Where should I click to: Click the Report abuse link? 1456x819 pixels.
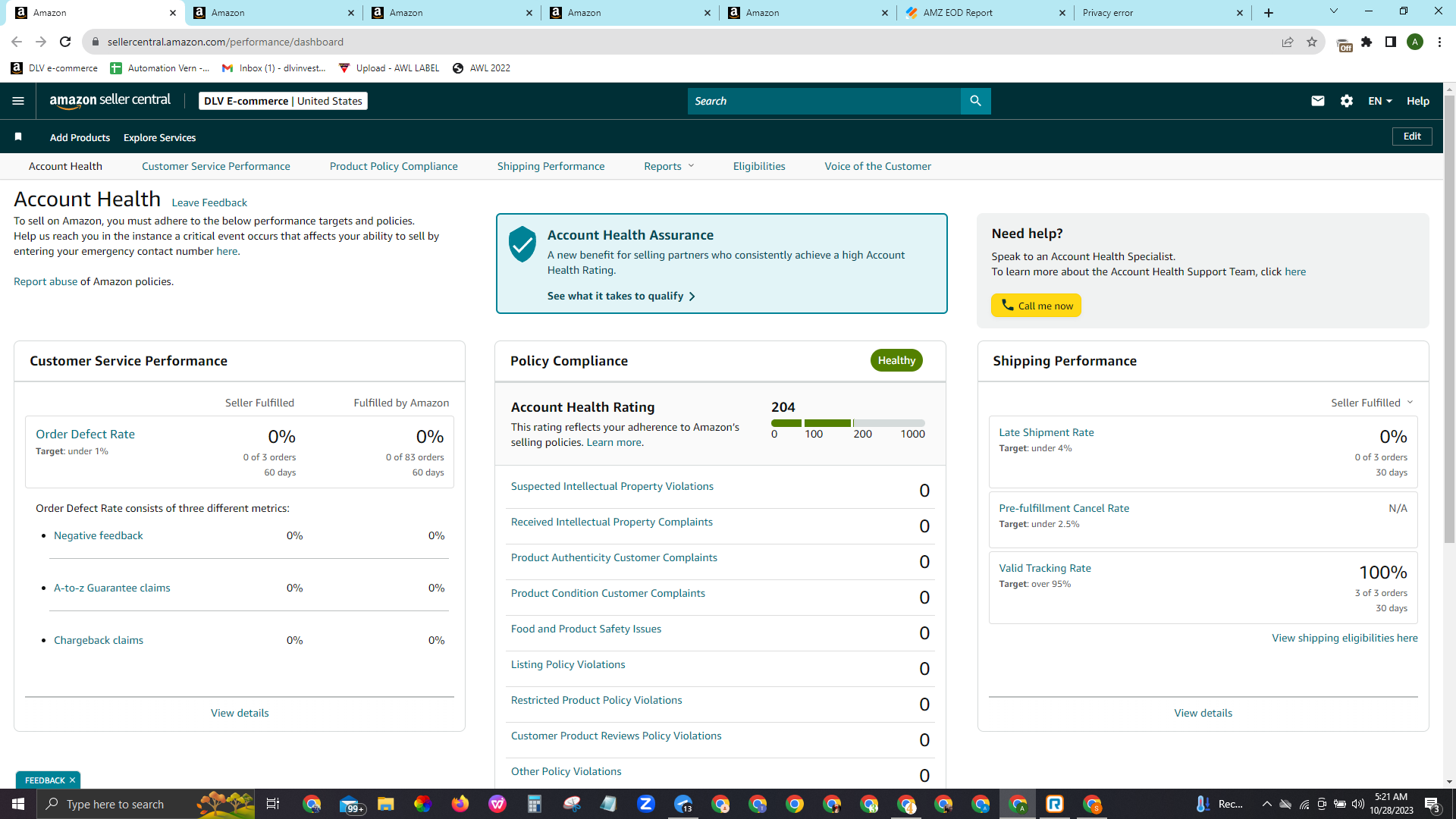[x=45, y=281]
